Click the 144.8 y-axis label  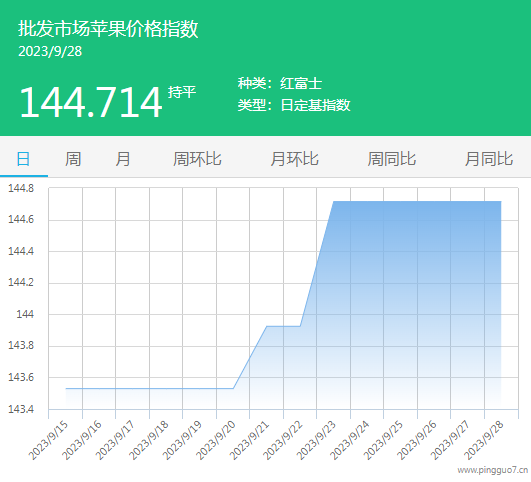[x=21, y=188]
